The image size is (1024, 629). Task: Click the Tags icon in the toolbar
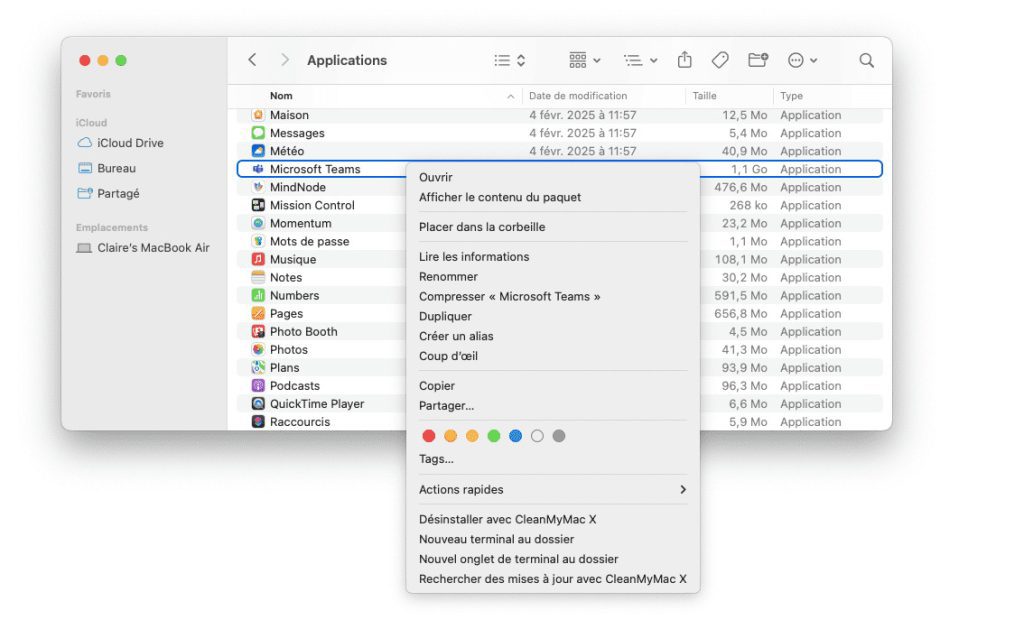point(720,59)
